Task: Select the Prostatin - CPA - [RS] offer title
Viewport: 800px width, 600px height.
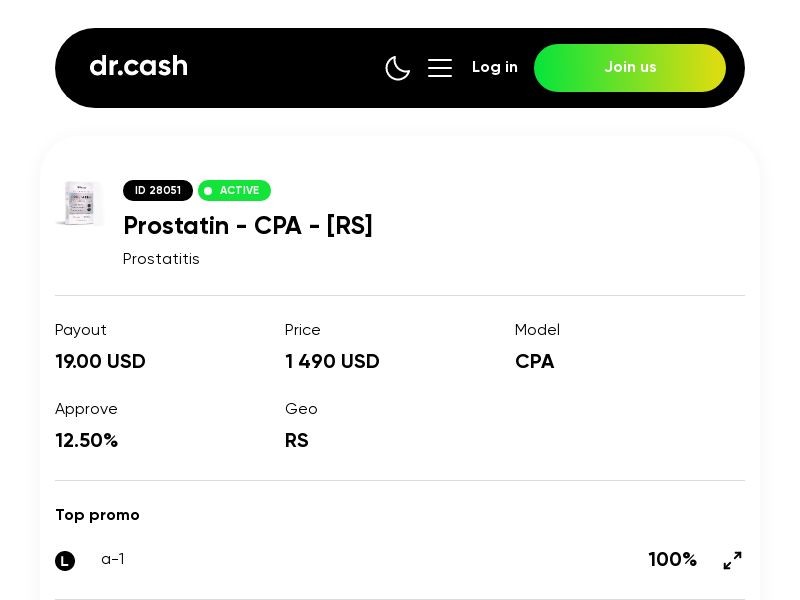Action: click(248, 226)
